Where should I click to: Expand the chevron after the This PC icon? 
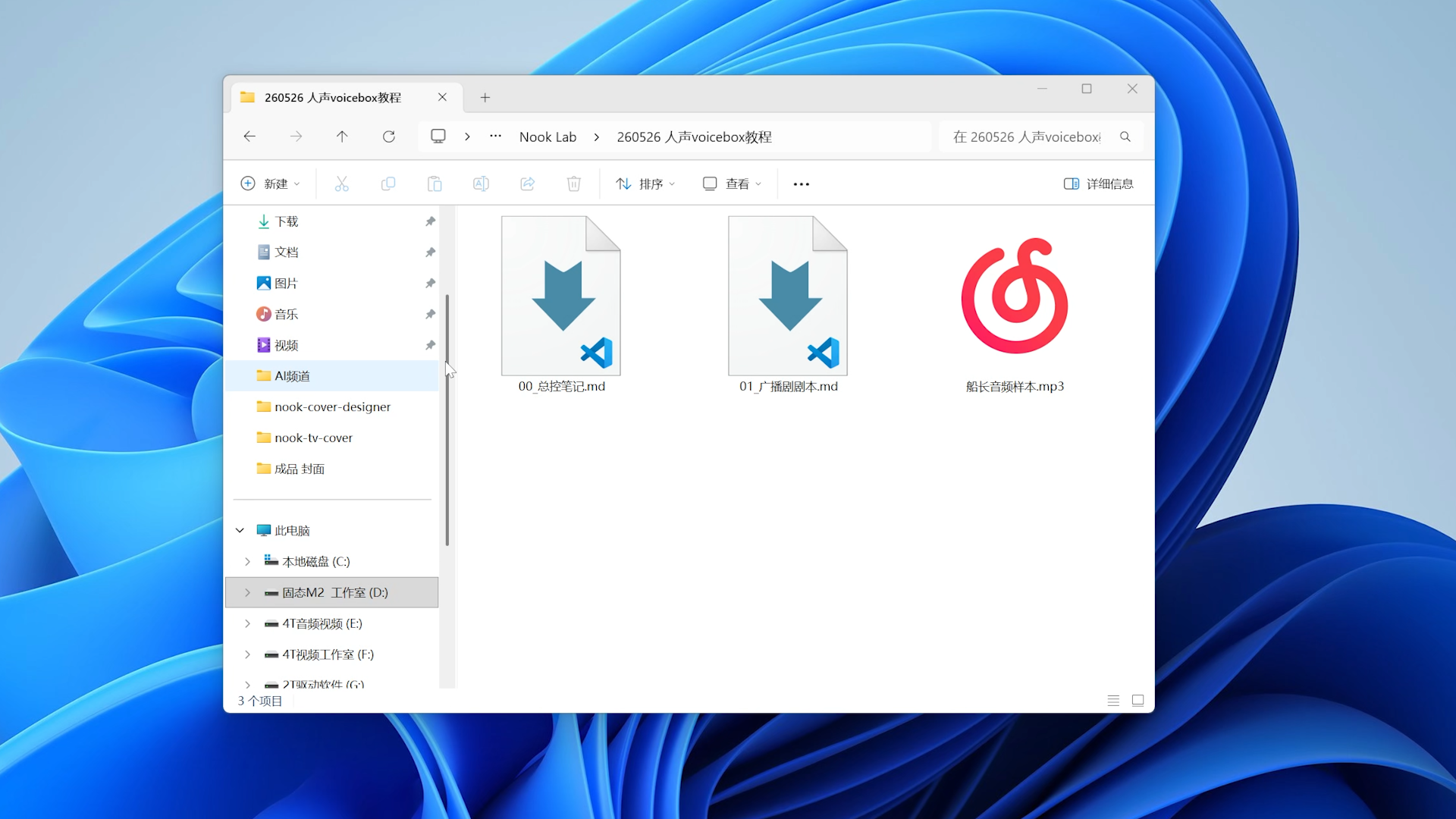pyautogui.click(x=467, y=136)
